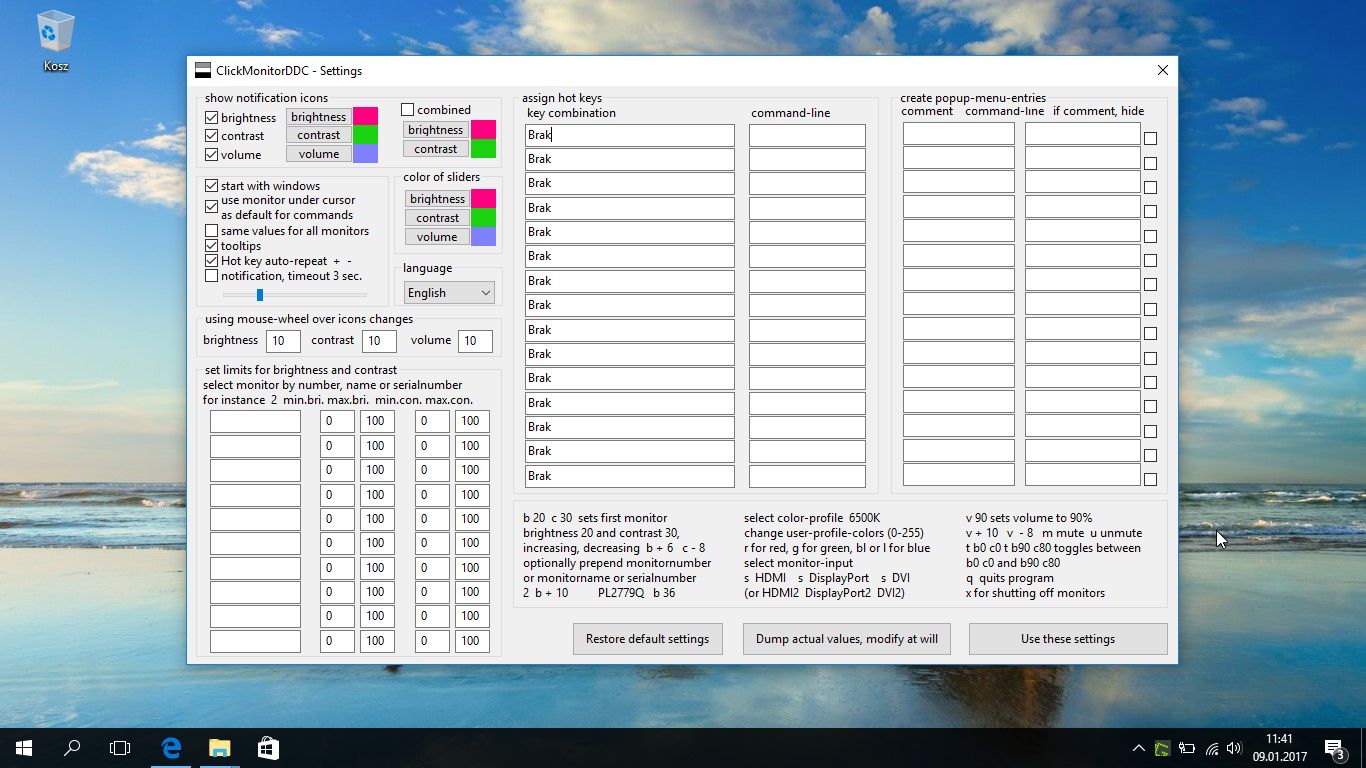
Task: Launch Microsoft Edge from the taskbar
Action: [x=171, y=748]
